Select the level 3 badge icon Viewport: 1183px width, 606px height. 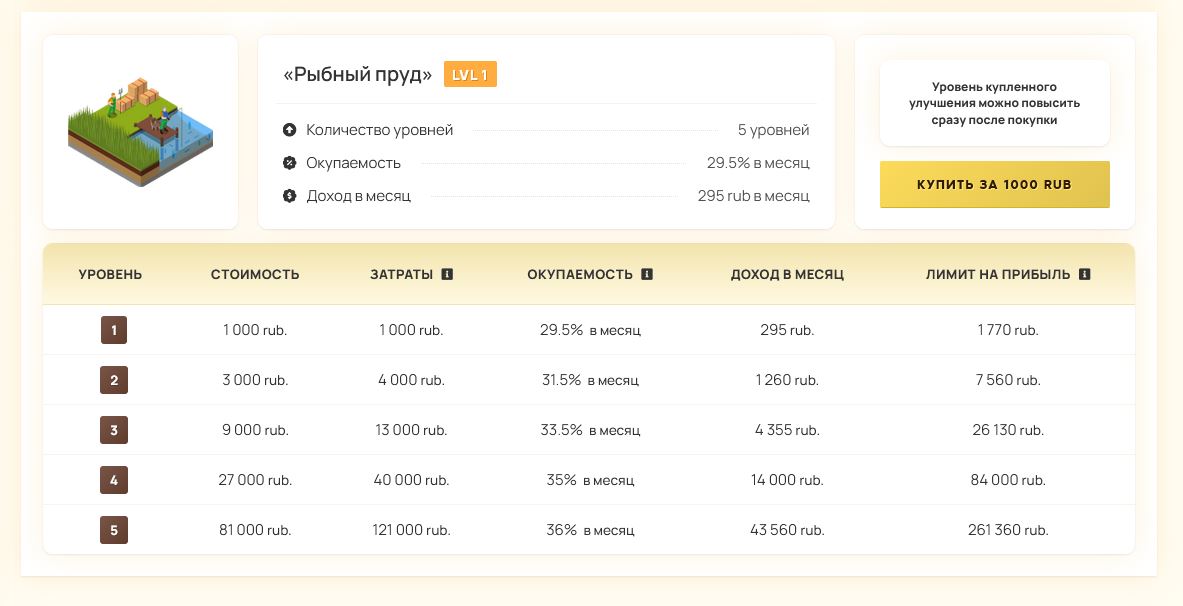[x=114, y=430]
